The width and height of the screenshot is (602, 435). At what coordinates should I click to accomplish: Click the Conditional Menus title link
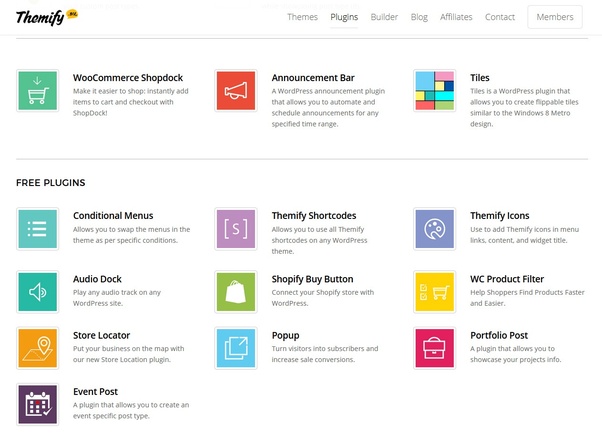113,216
